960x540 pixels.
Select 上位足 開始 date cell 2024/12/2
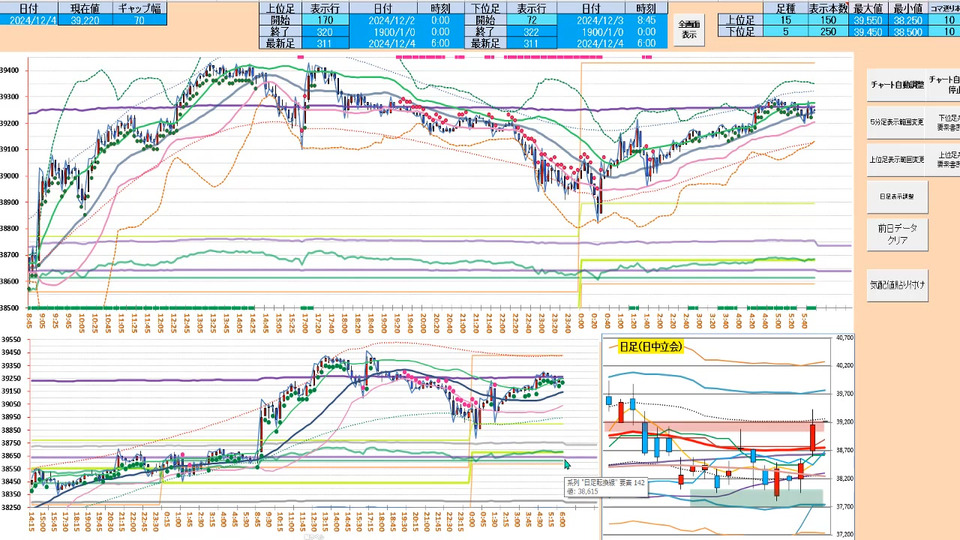click(x=383, y=20)
